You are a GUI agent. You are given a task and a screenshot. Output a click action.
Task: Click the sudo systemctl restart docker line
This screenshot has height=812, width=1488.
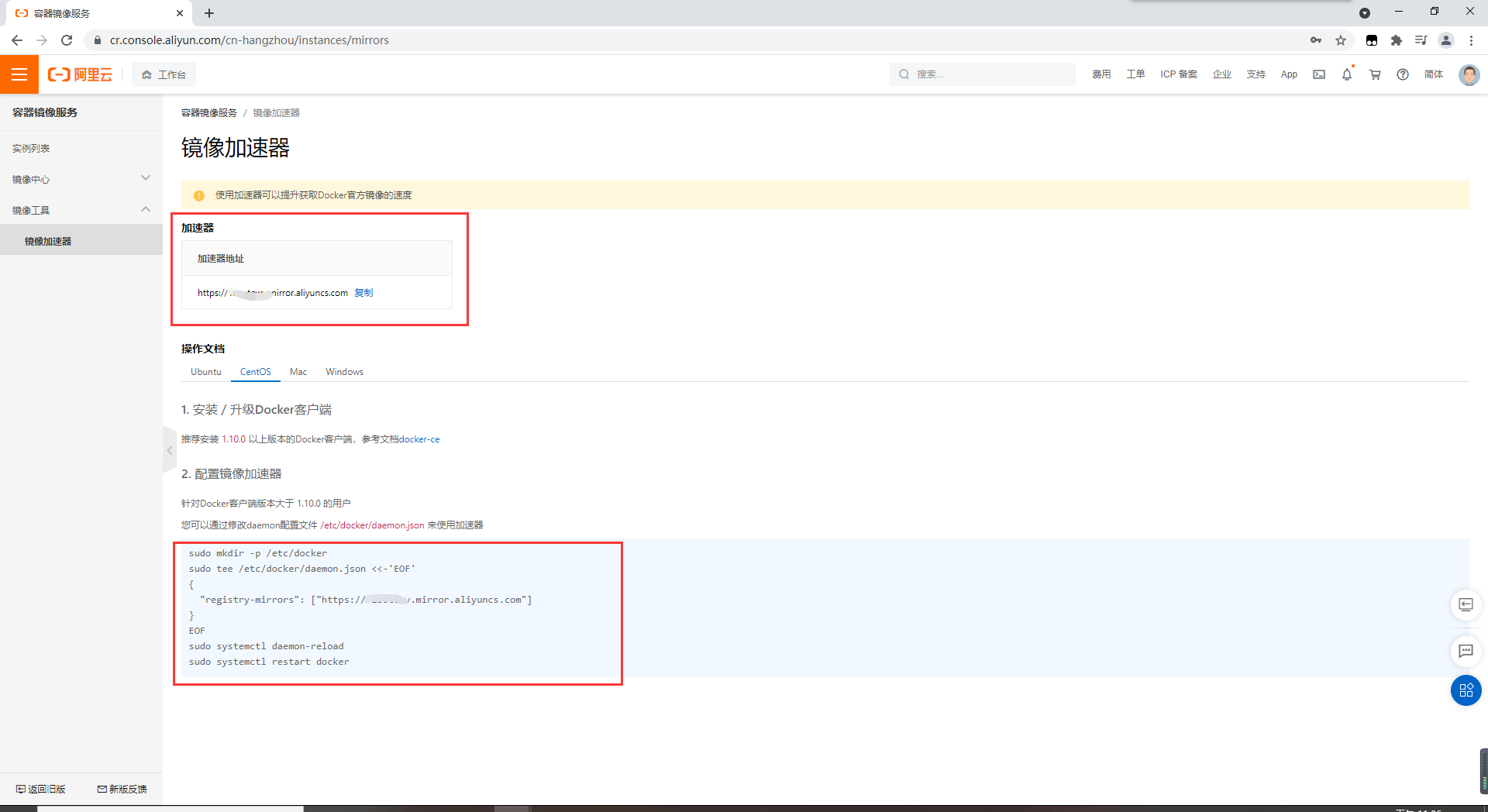269,662
